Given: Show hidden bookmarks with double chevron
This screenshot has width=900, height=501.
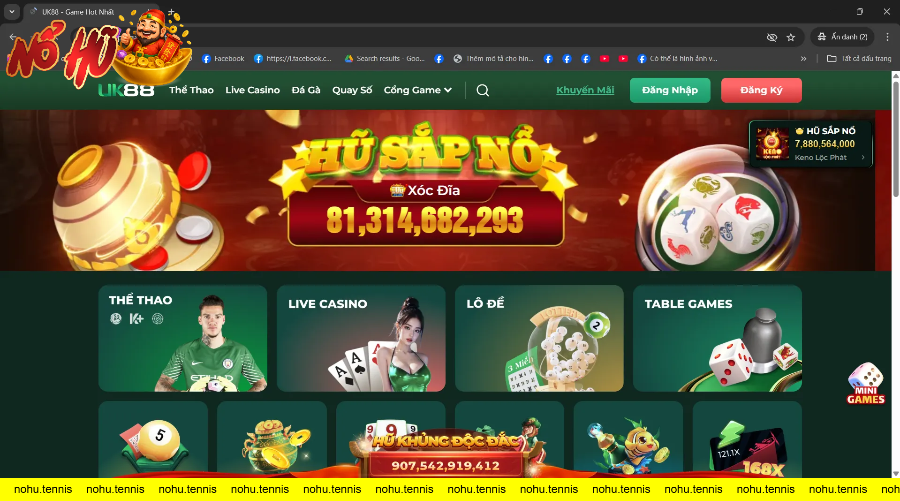Looking at the screenshot, I should click(x=803, y=59).
